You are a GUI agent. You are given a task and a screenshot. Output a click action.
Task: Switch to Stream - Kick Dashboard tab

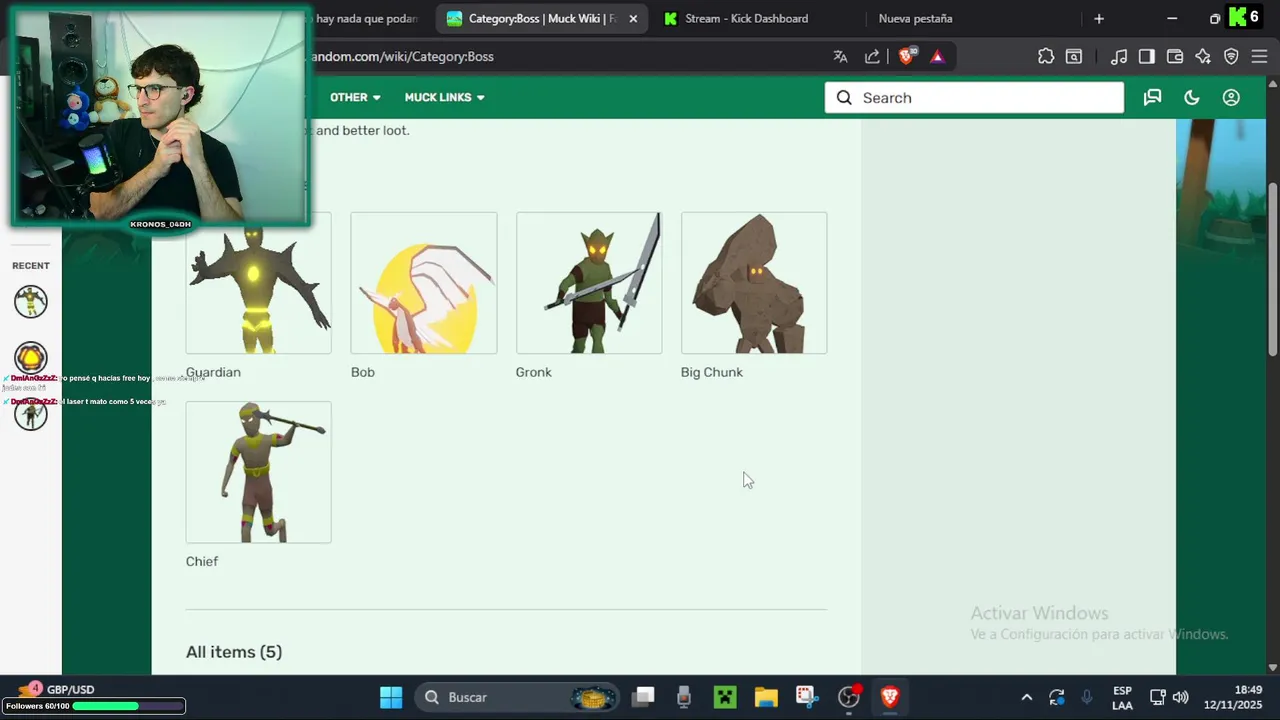pyautogui.click(x=746, y=18)
